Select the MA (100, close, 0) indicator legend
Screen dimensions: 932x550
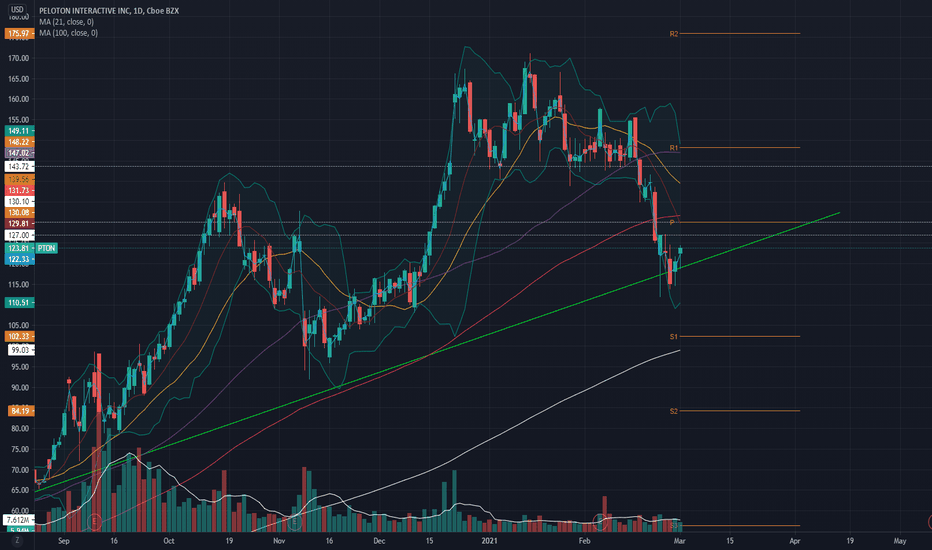click(68, 33)
